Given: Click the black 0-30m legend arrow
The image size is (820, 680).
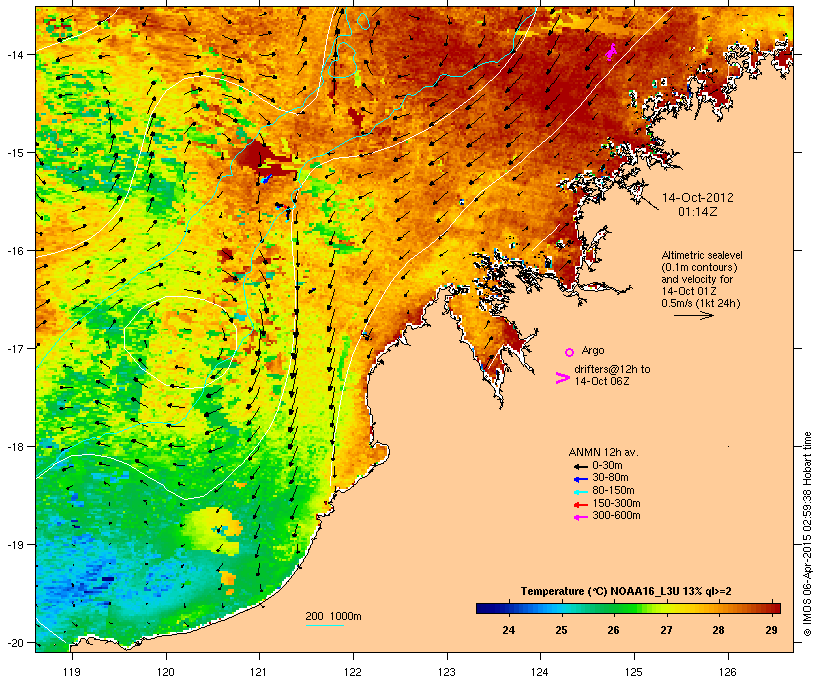Looking at the screenshot, I should pos(580,466).
